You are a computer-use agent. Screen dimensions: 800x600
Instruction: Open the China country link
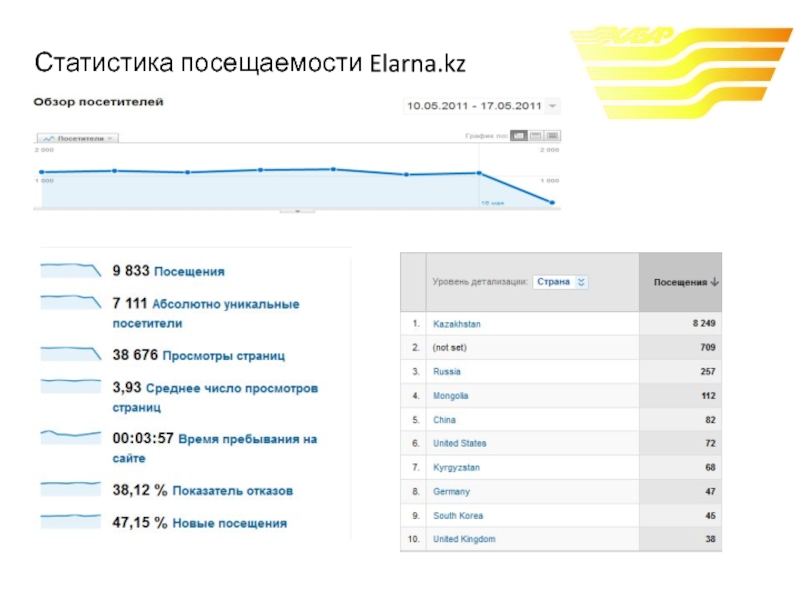444,420
